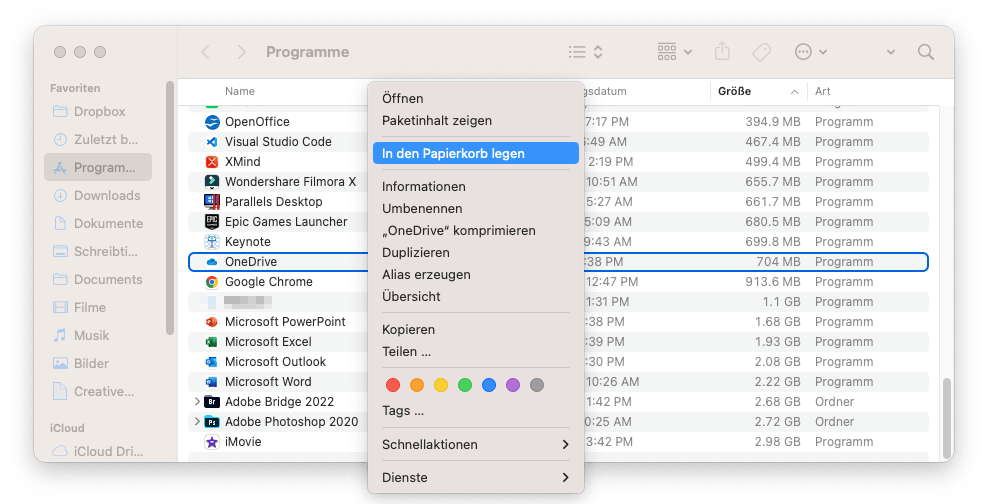This screenshot has height=504, width=988.
Task: Choose Paketinhalt zeigen
Action: click(476, 121)
